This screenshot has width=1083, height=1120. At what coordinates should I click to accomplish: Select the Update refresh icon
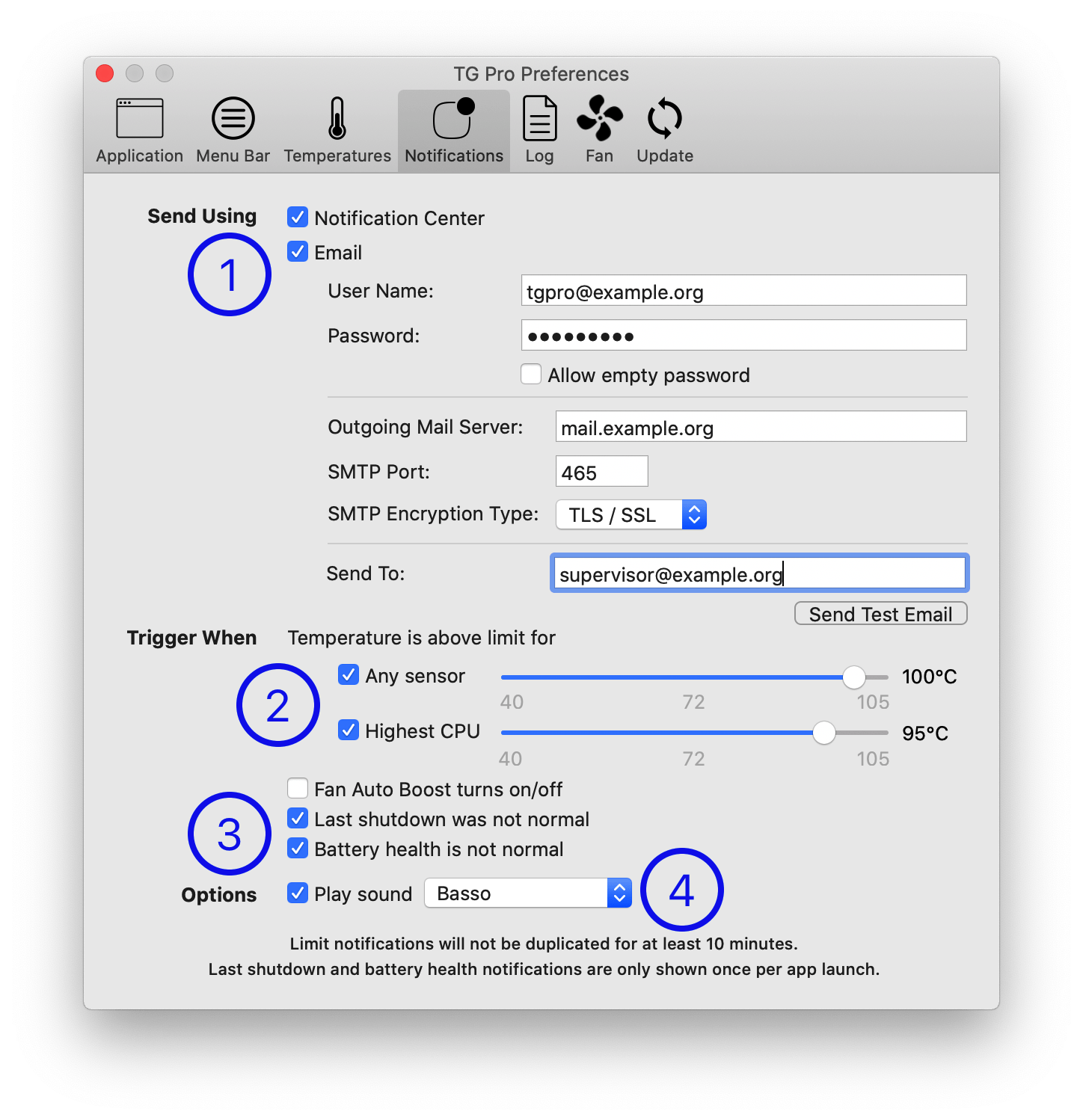pyautogui.click(x=663, y=120)
